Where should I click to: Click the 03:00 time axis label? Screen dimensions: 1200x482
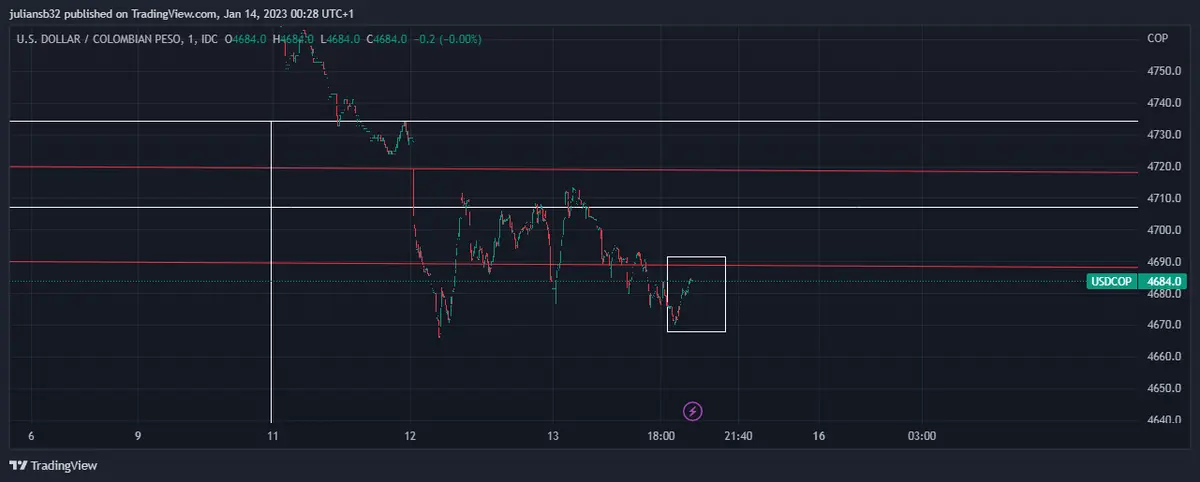coord(922,436)
